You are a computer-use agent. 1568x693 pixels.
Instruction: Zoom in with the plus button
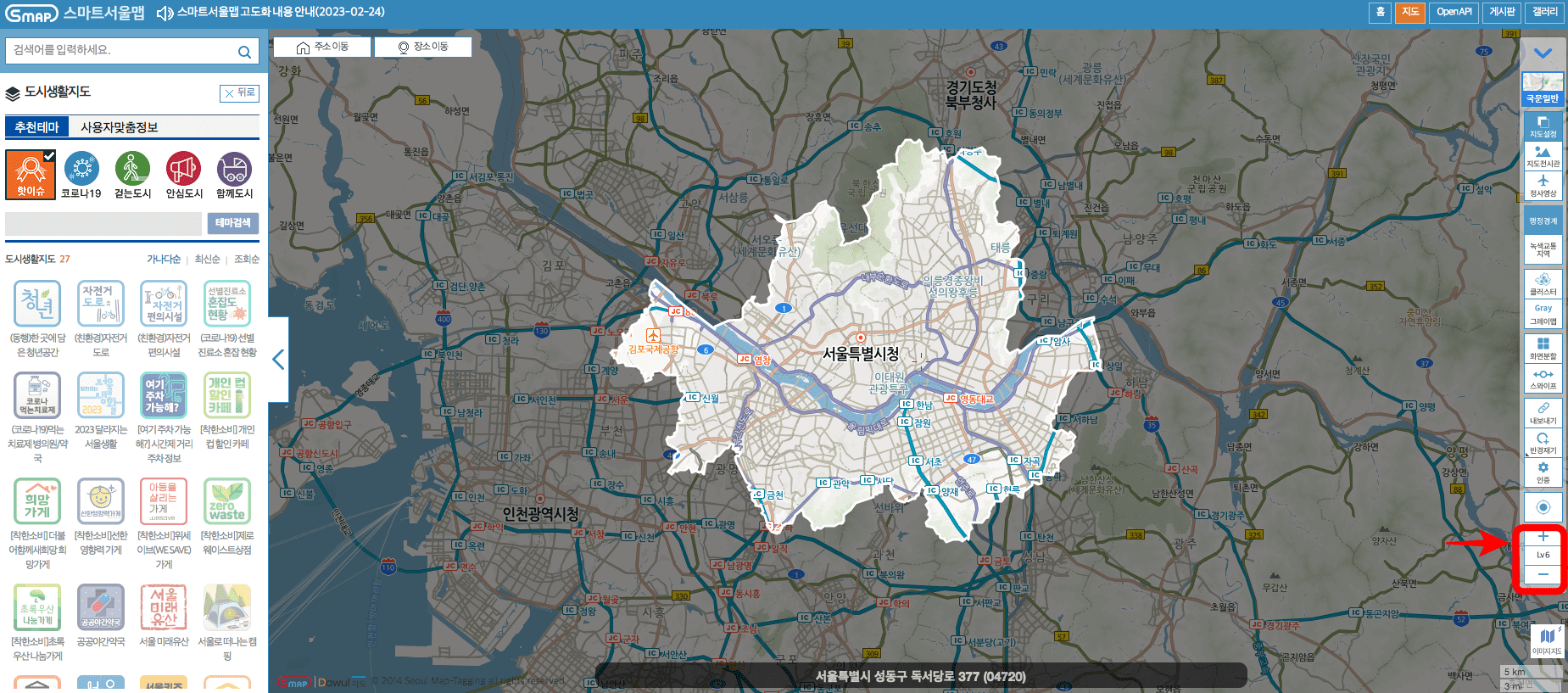click(1543, 536)
